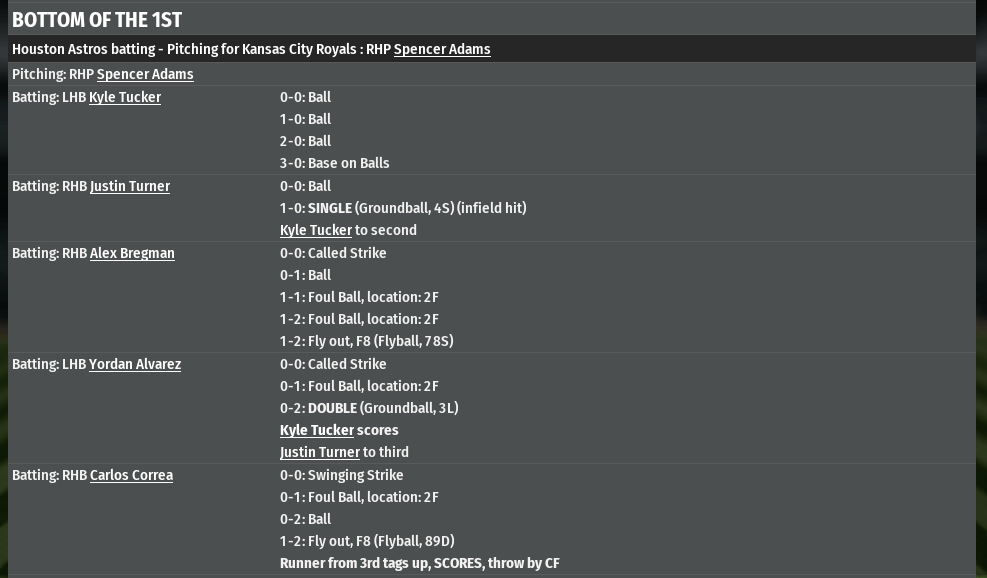The width and height of the screenshot is (987, 578).
Task: Select the "3-0: Base on Balls" line
Action: [x=335, y=163]
